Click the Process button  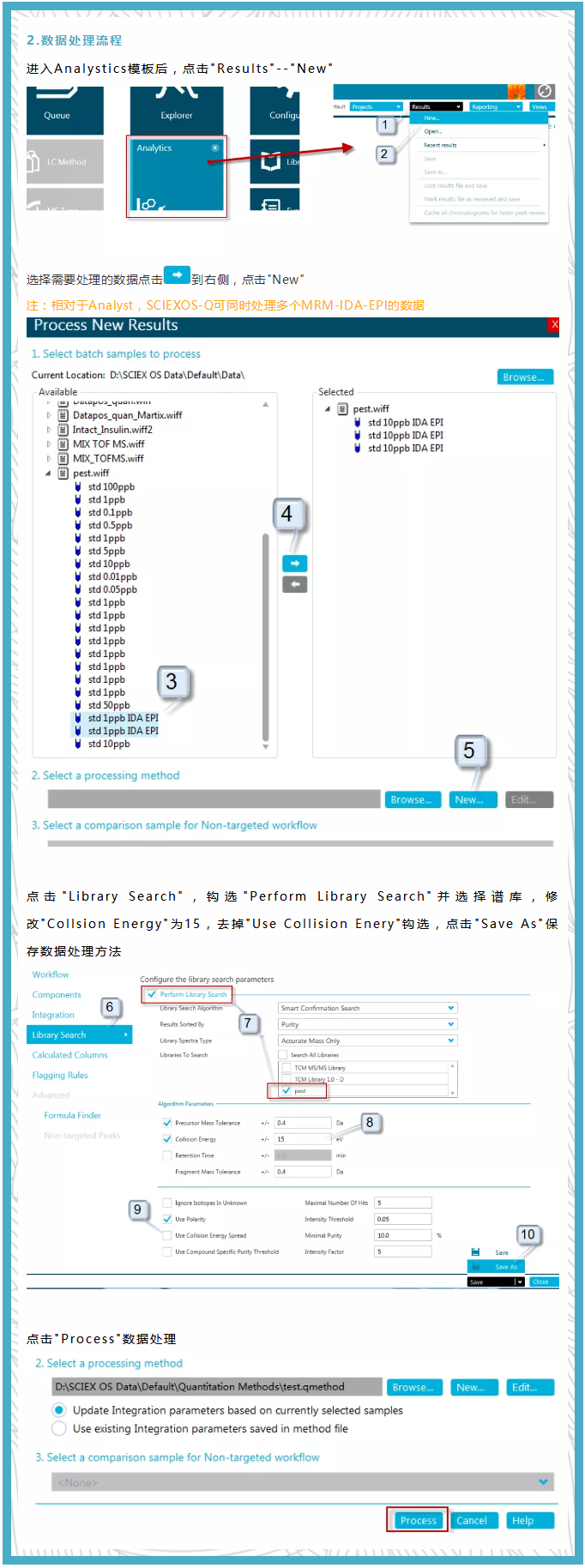(419, 1520)
